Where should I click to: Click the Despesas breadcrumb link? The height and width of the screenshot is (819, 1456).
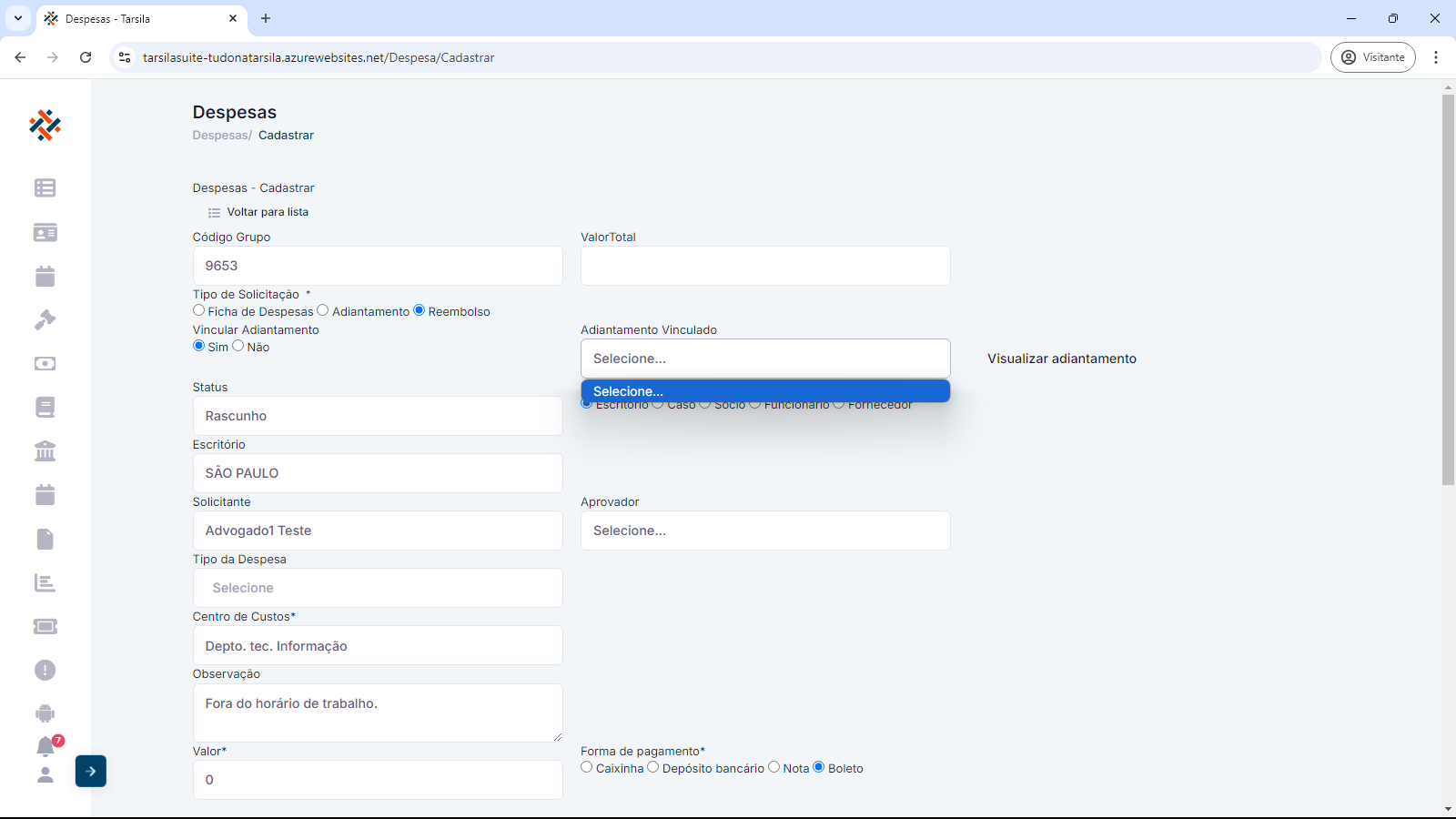click(220, 136)
